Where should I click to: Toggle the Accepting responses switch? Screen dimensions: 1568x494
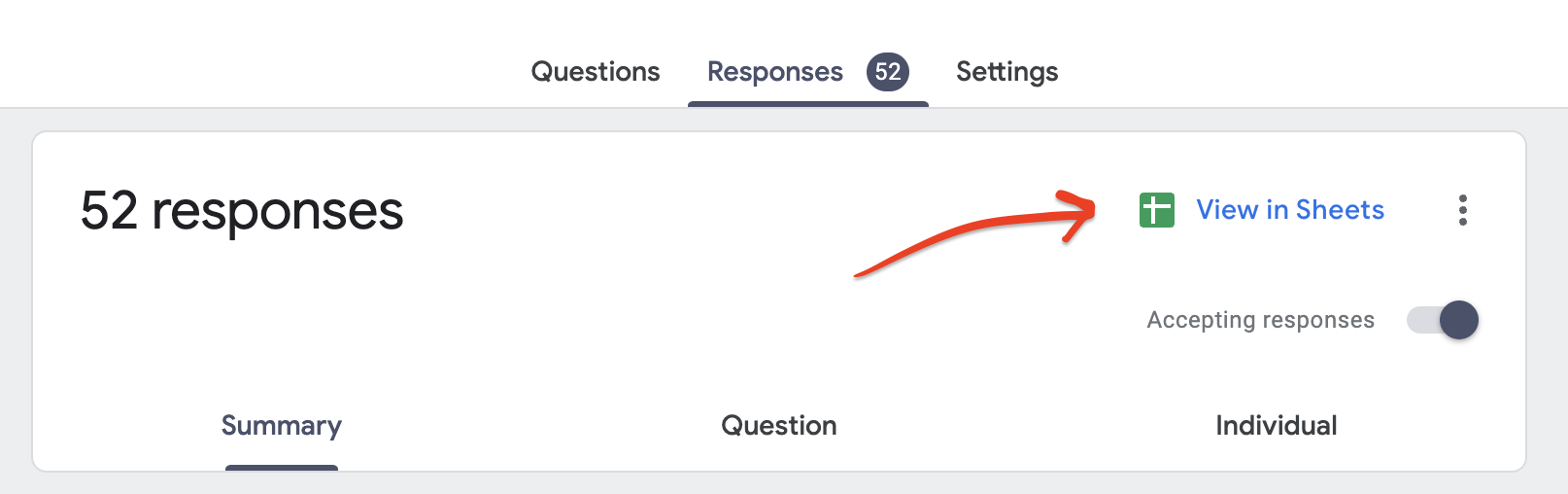(1443, 320)
